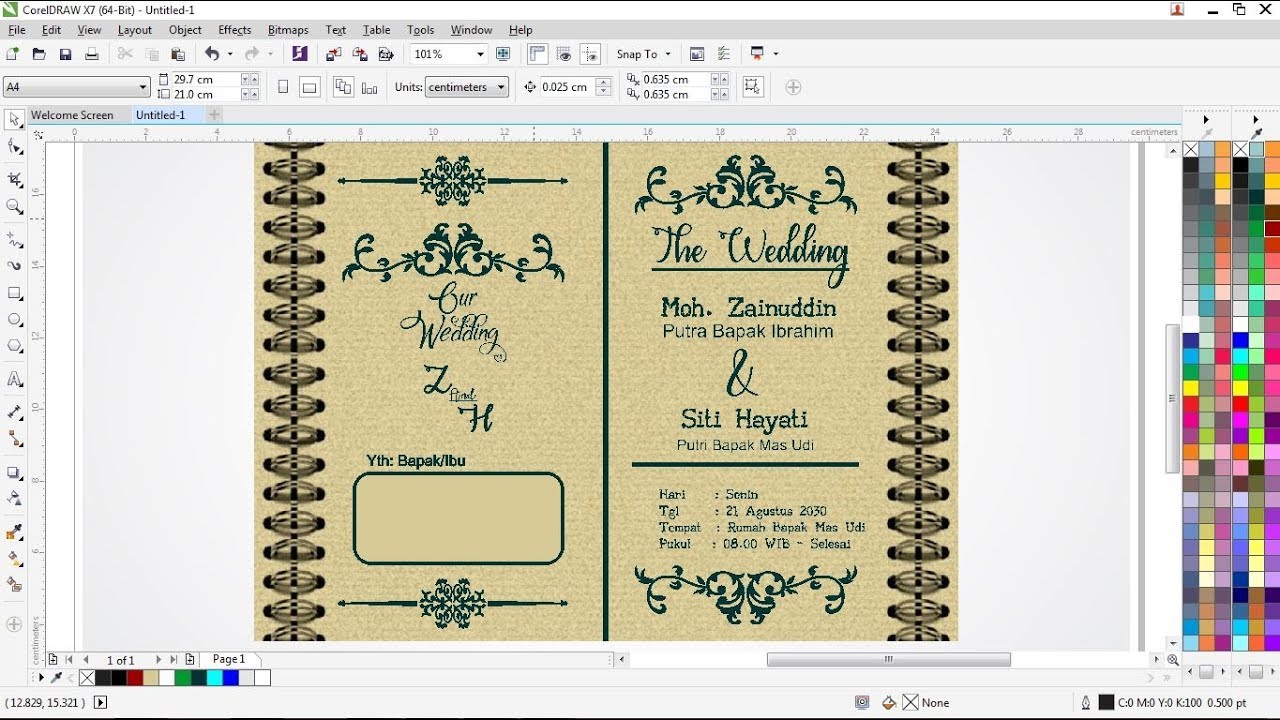The height and width of the screenshot is (720, 1280).
Task: Click the No Color swatch in document palette
Action: (87, 678)
